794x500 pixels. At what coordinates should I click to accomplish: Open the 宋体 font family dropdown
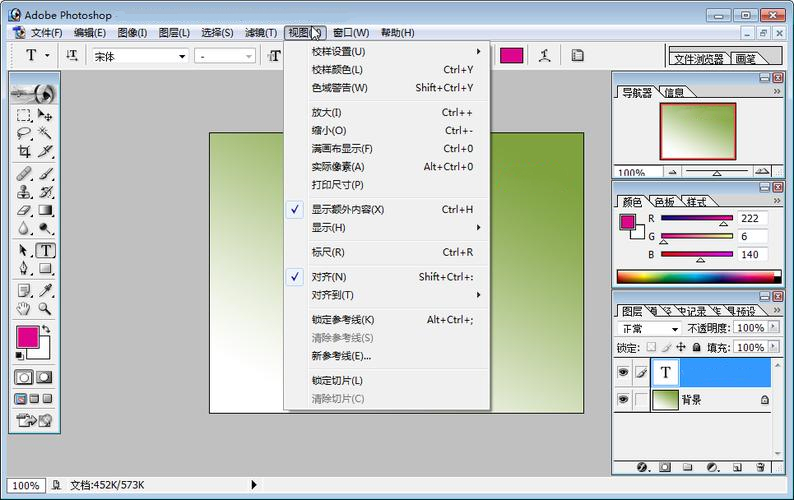coord(182,56)
